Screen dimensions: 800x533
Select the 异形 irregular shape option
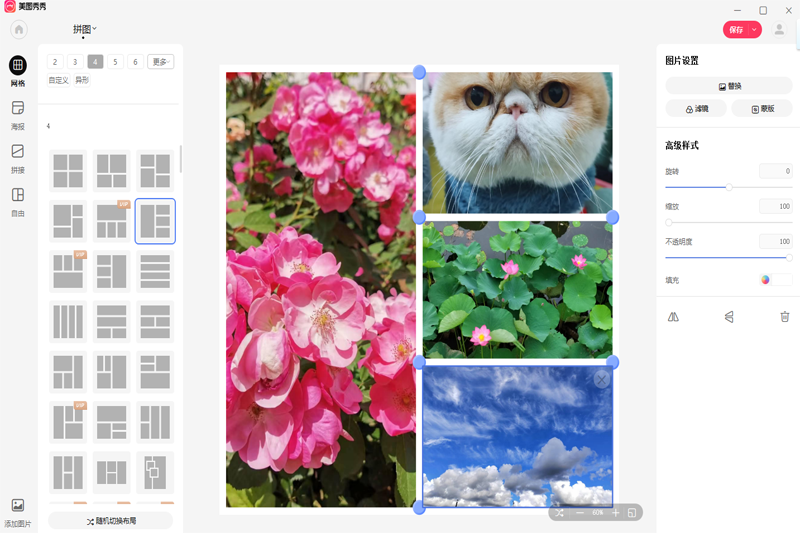(82, 80)
